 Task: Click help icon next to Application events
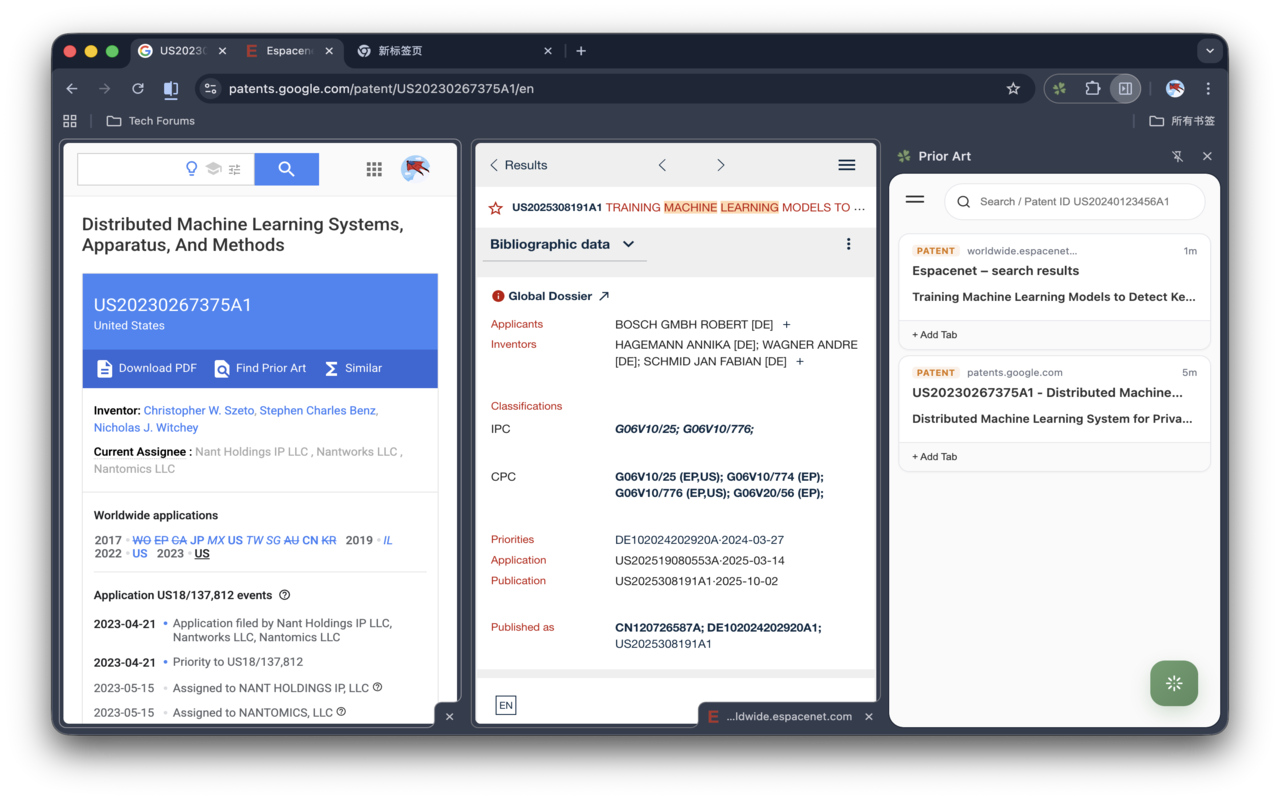tap(285, 595)
